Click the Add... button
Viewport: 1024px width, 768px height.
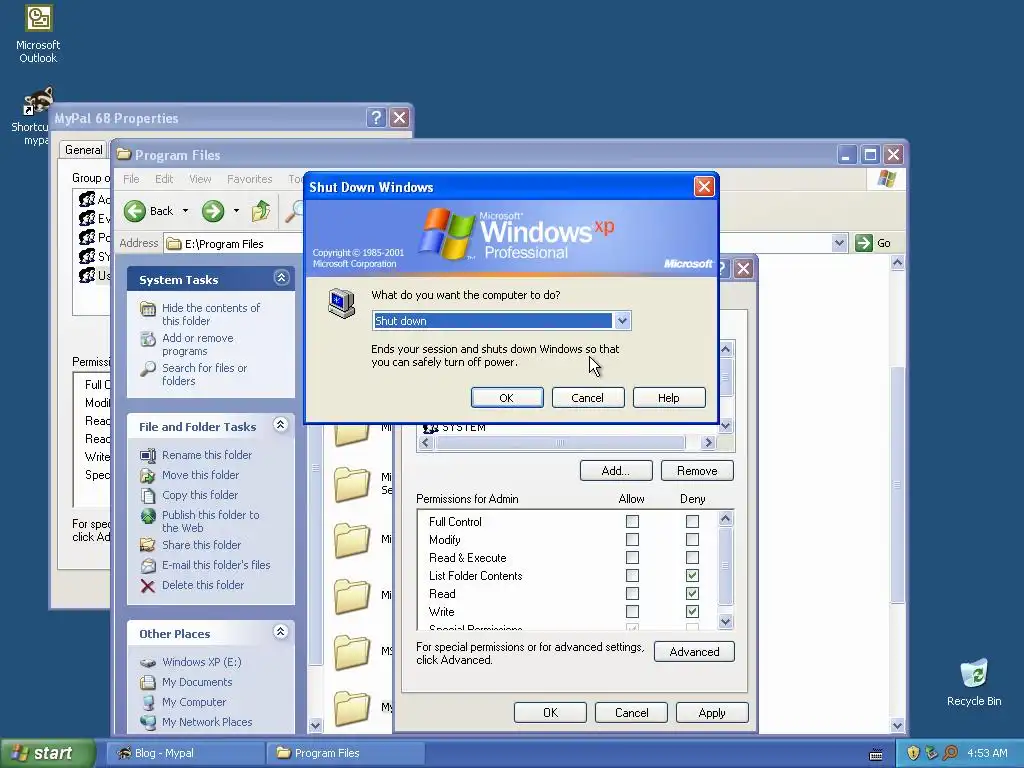coord(616,471)
